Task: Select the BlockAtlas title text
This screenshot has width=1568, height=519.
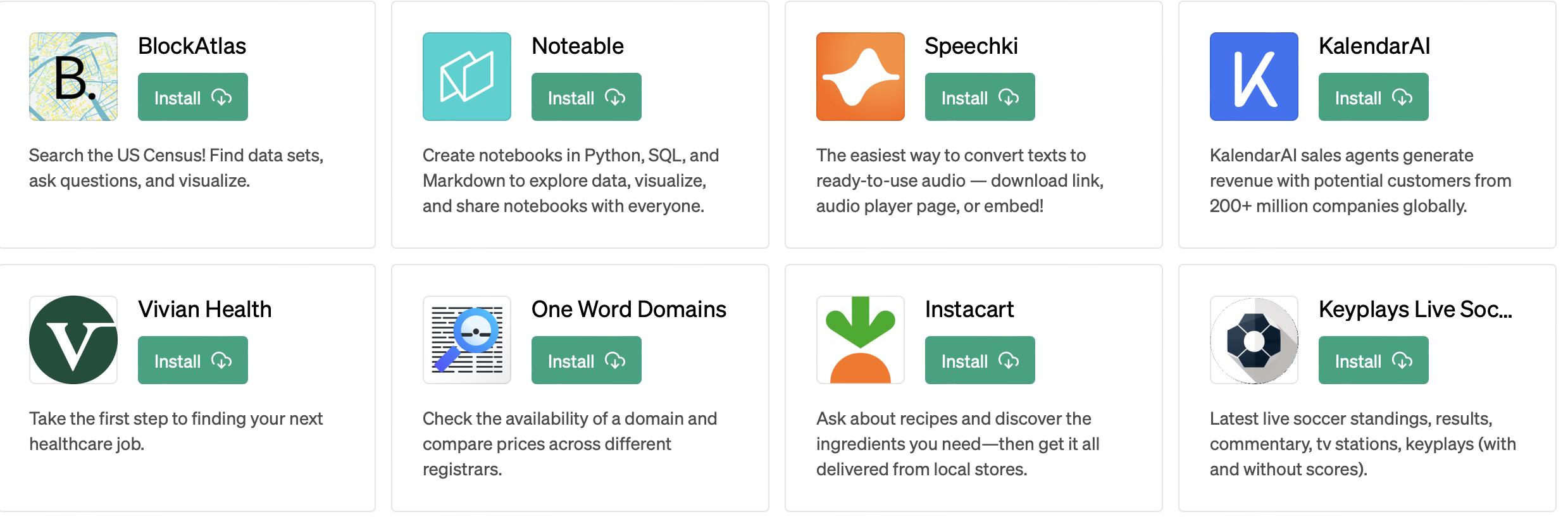Action: point(192,46)
